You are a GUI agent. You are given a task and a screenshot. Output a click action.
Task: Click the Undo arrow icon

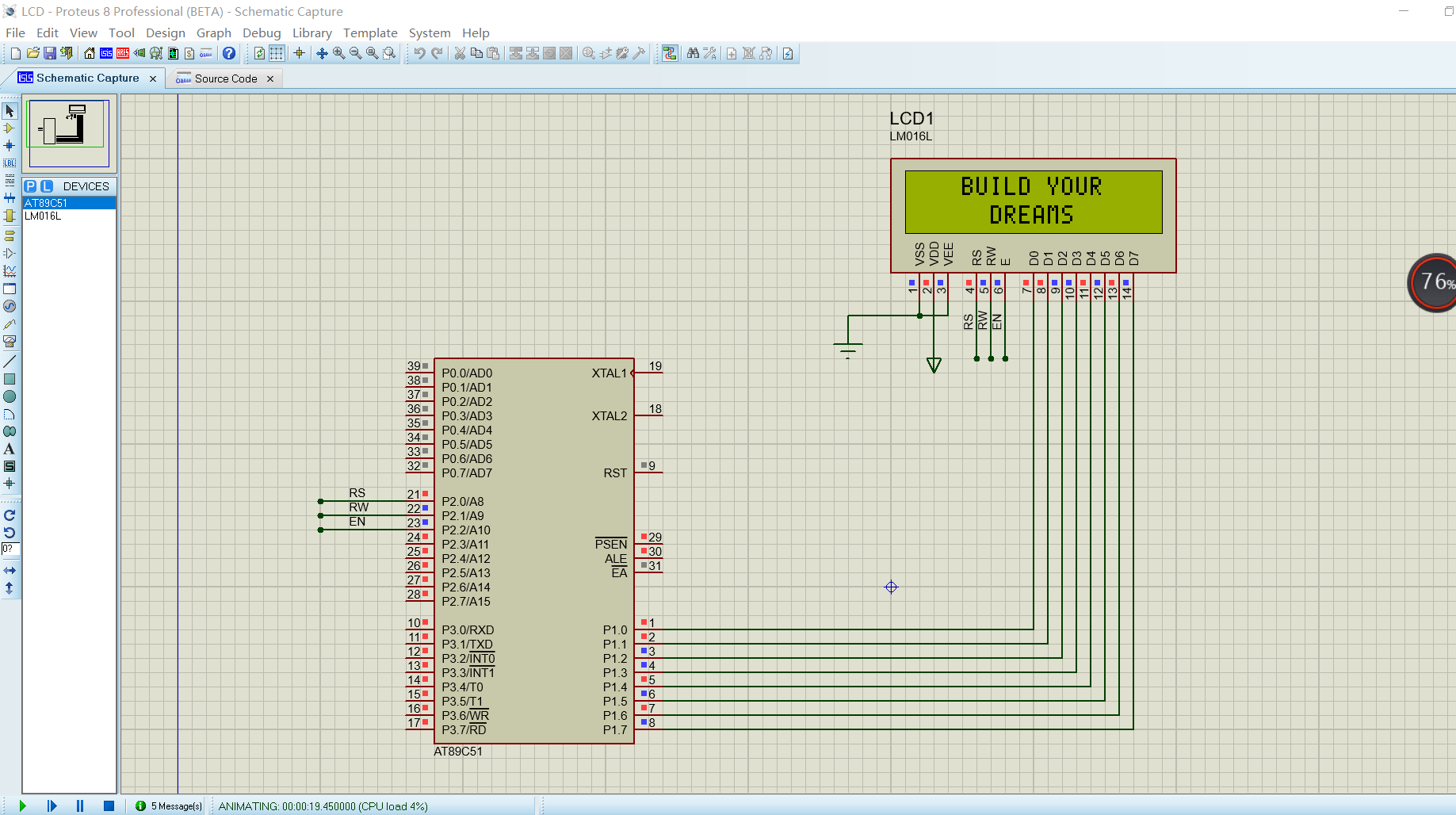[x=419, y=53]
